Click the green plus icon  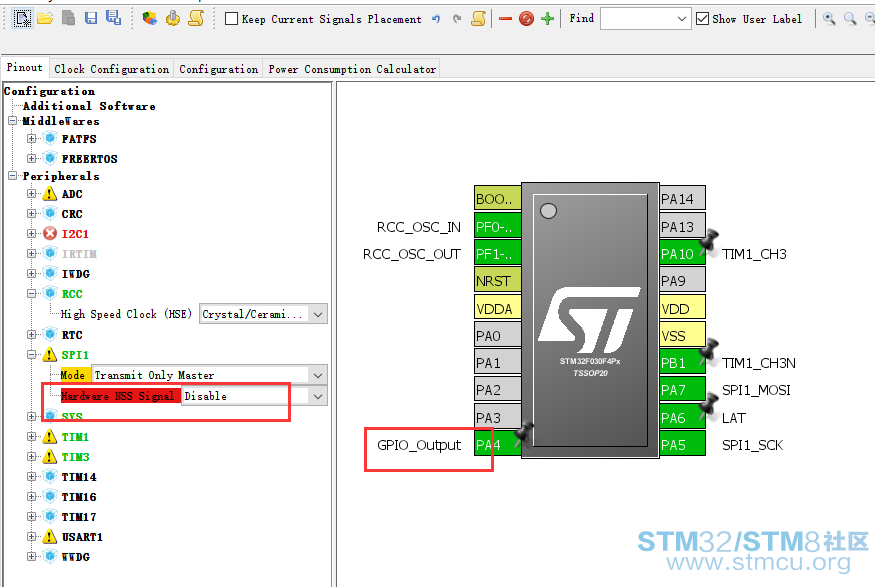[547, 19]
